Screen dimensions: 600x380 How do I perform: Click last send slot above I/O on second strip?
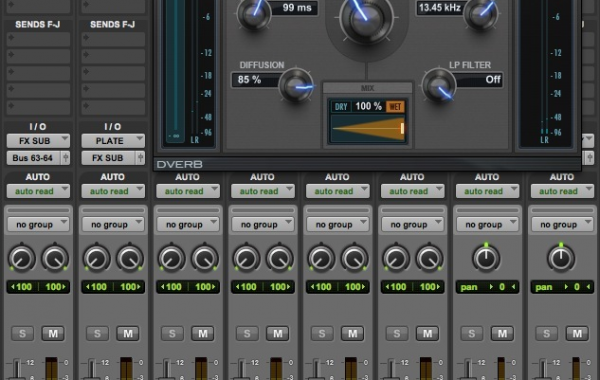113,107
